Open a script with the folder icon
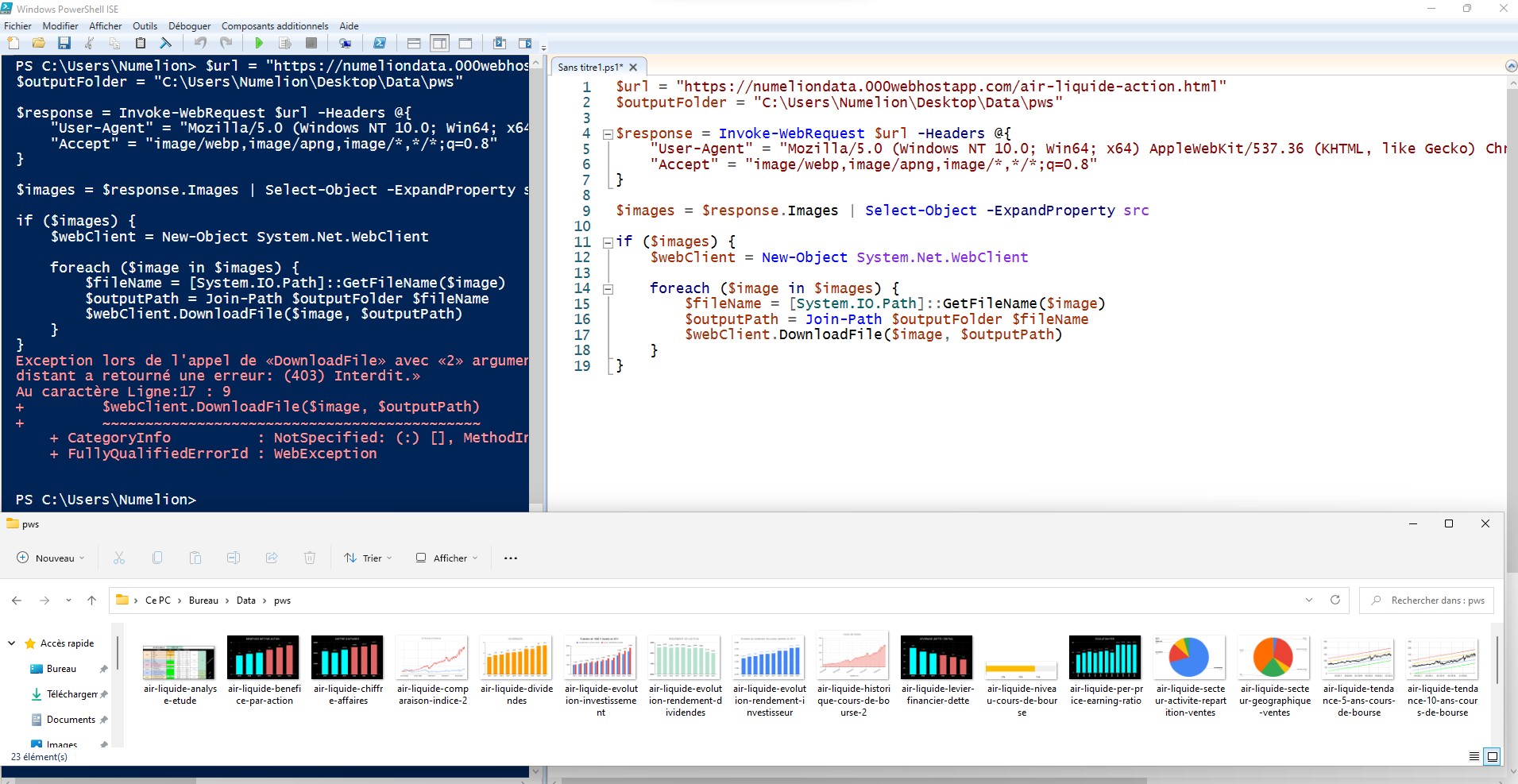The height and width of the screenshot is (784, 1518). (x=37, y=43)
